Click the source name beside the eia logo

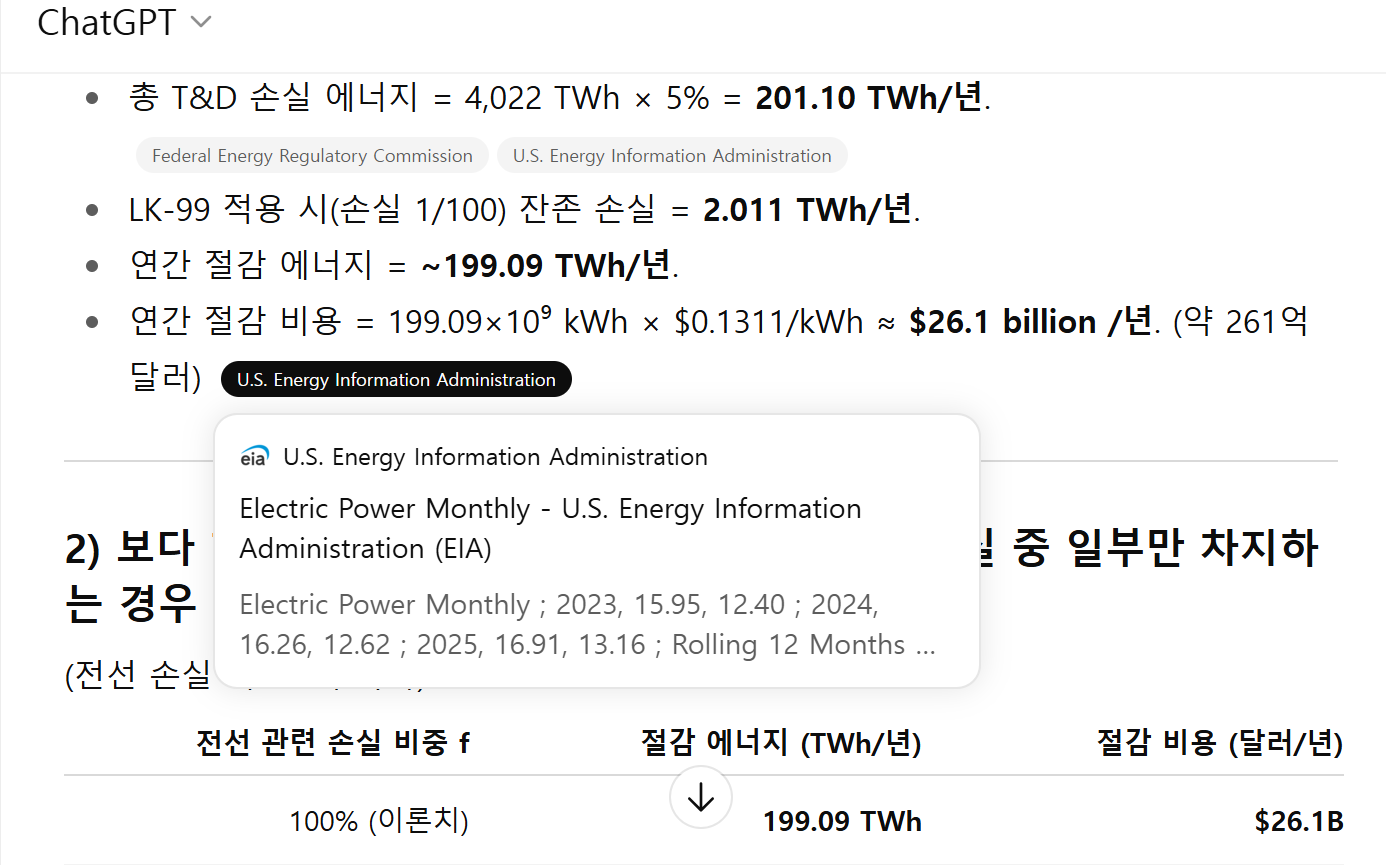[495, 457]
